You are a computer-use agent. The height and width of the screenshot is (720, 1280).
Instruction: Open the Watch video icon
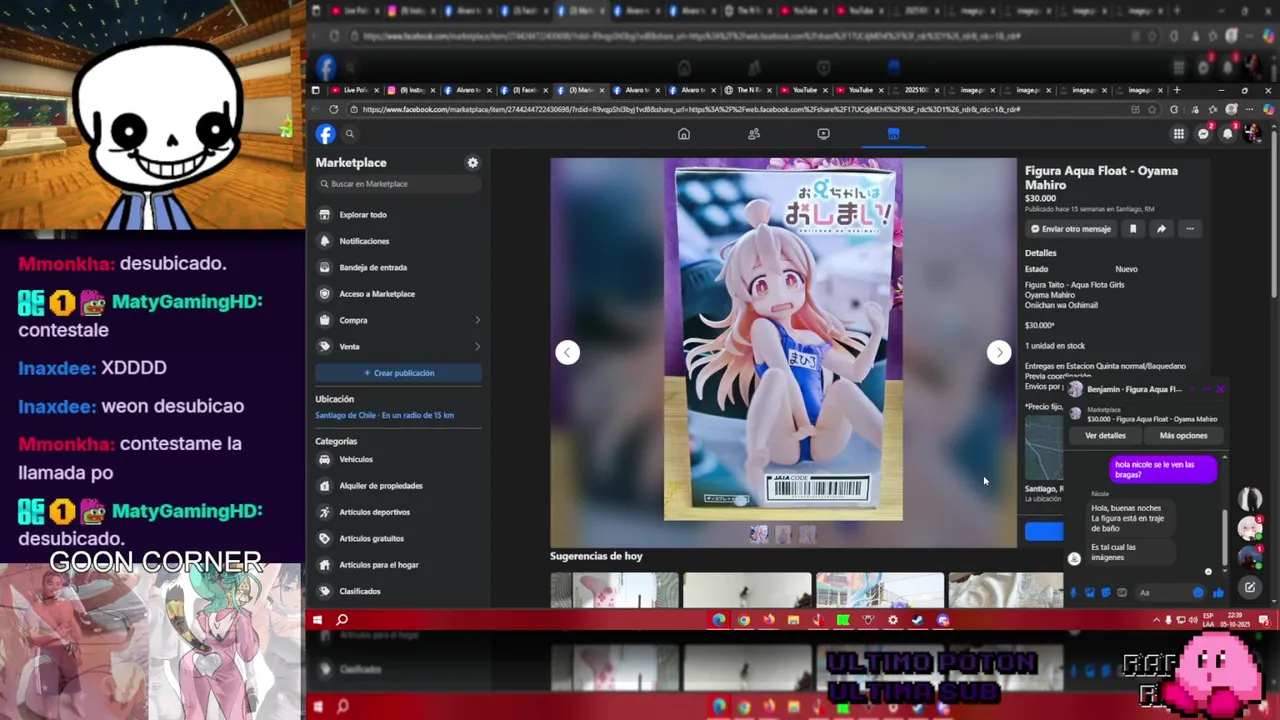pos(823,134)
